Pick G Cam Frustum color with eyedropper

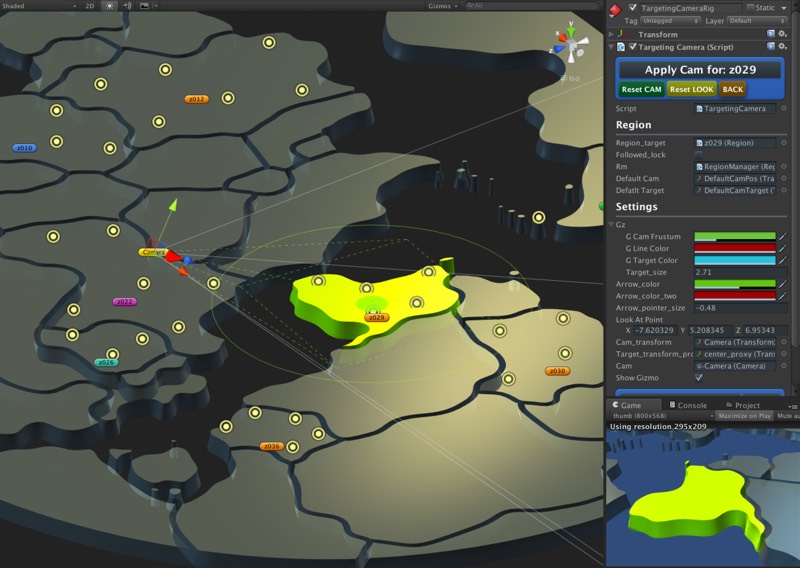783,236
